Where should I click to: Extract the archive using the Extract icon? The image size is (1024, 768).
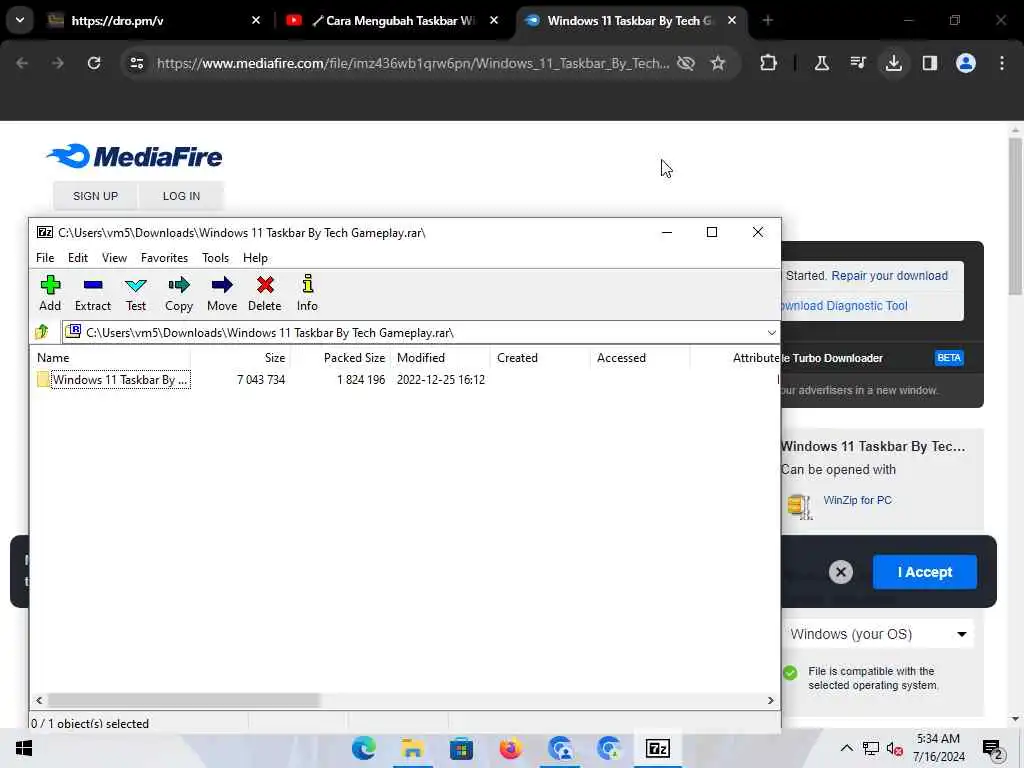point(93,293)
